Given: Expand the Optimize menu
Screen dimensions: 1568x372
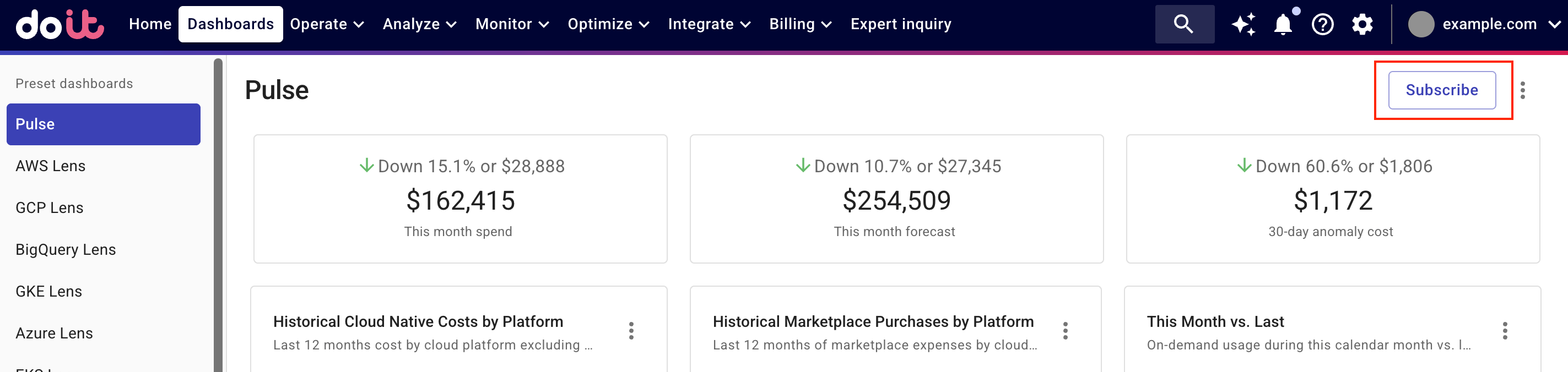Looking at the screenshot, I should tap(608, 24).
